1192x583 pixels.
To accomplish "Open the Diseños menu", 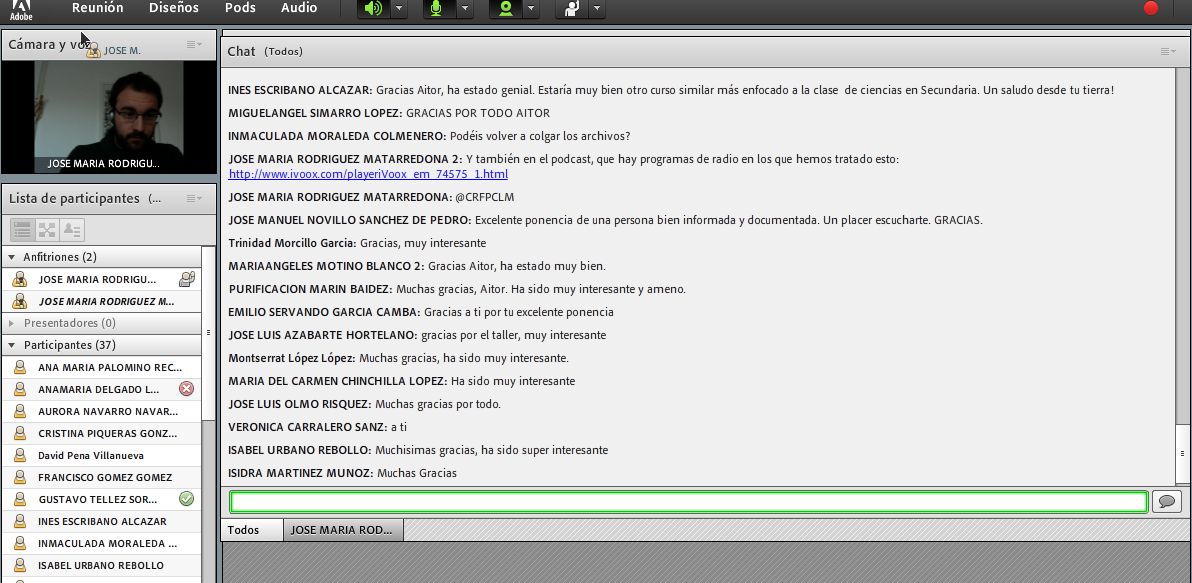I will (x=173, y=8).
